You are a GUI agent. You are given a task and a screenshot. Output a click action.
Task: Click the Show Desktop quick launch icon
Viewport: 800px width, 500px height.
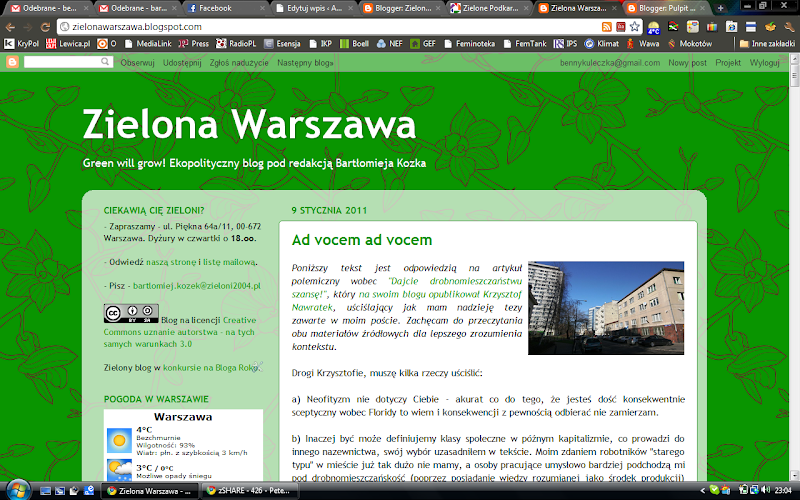[45, 491]
